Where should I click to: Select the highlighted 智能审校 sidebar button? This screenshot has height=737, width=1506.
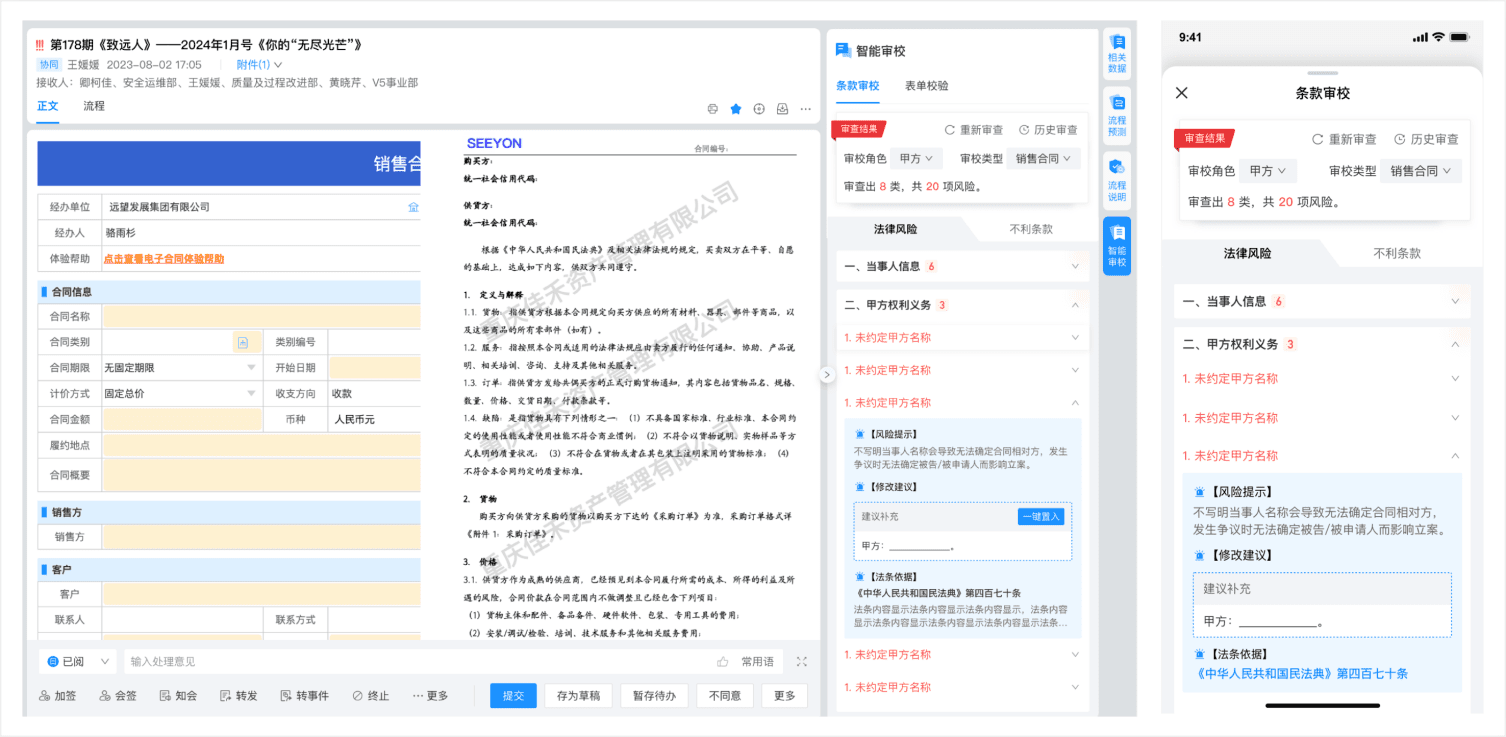[x=1117, y=246]
